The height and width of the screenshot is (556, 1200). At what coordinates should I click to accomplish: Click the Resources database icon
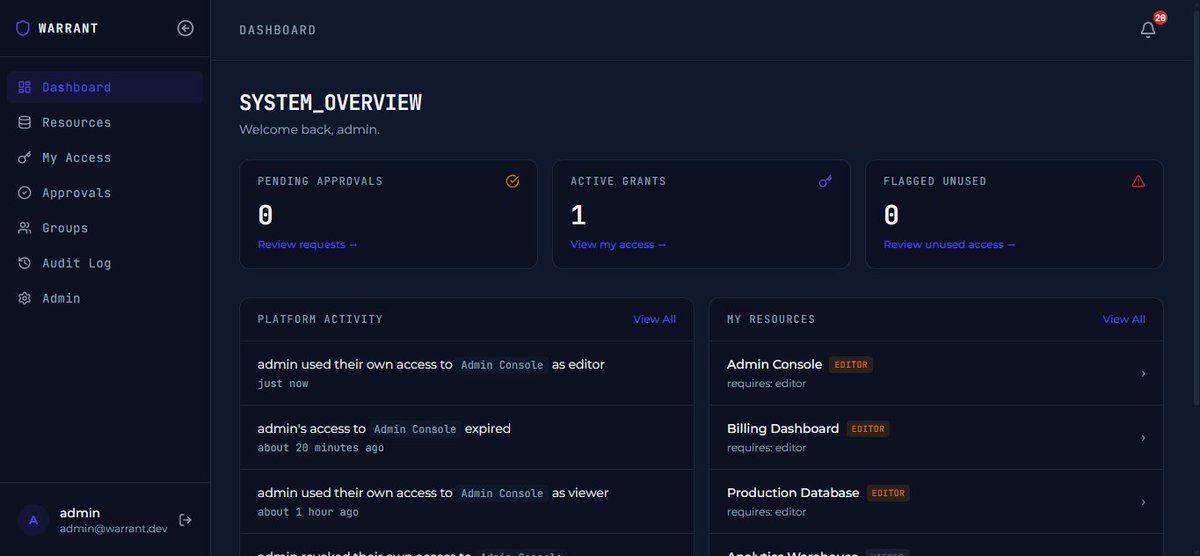(25, 122)
